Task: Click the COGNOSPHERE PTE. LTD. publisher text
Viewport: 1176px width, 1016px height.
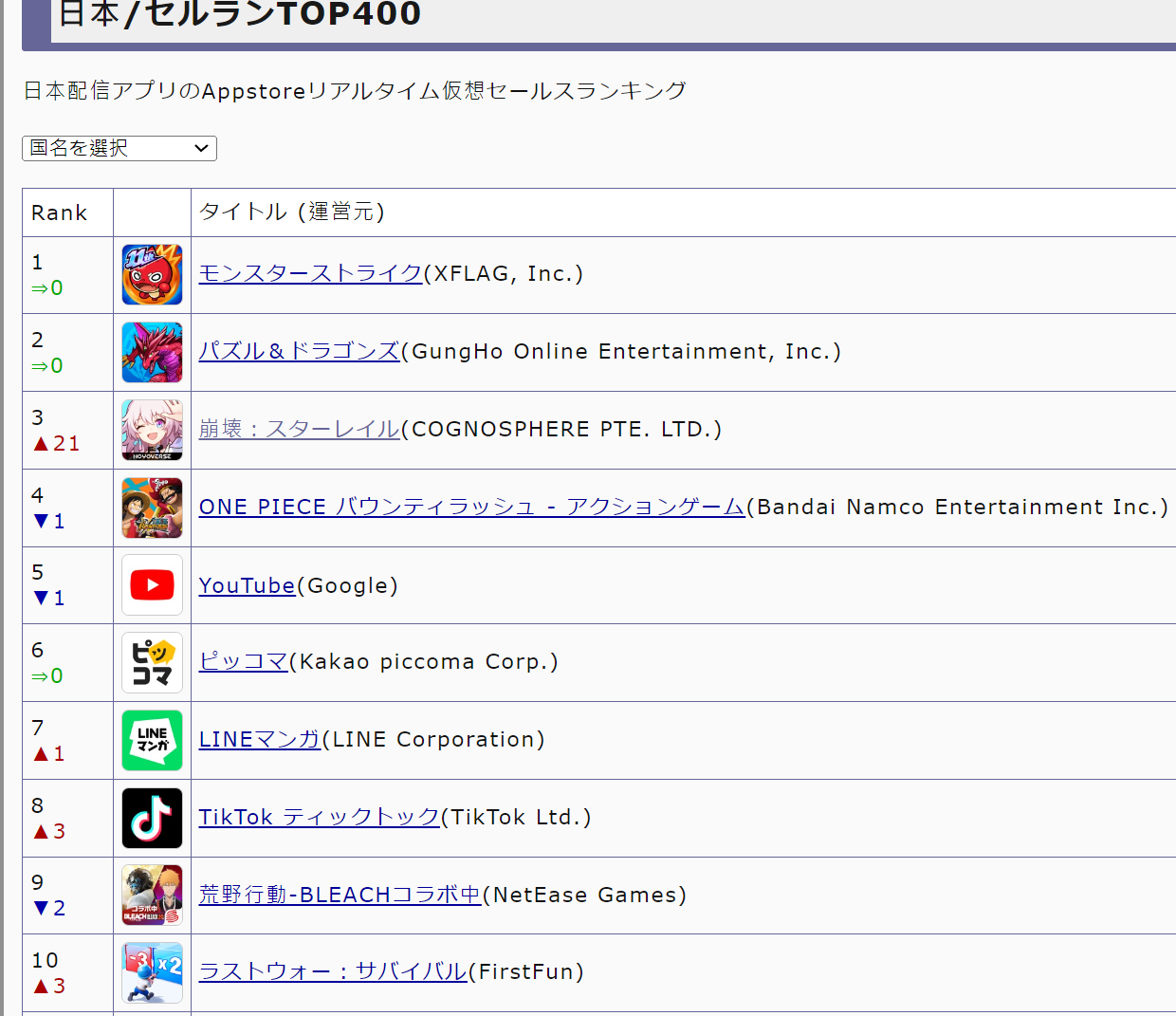Action: (561, 429)
